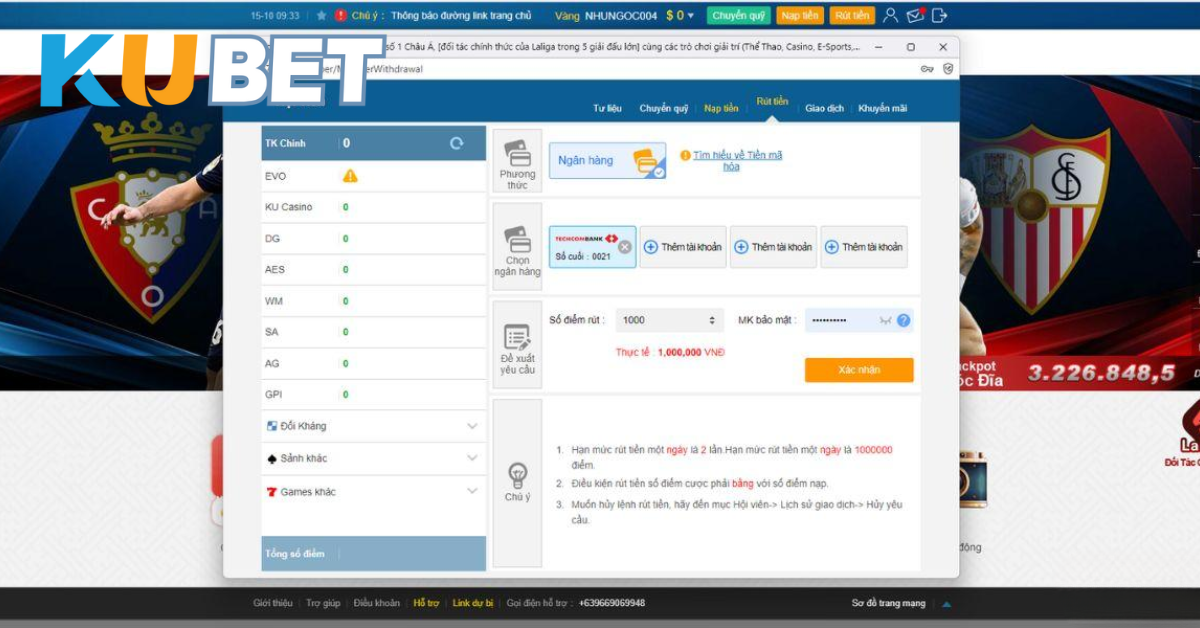Click the EVO warning triangle icon
The width and height of the screenshot is (1200, 628).
pyautogui.click(x=350, y=176)
